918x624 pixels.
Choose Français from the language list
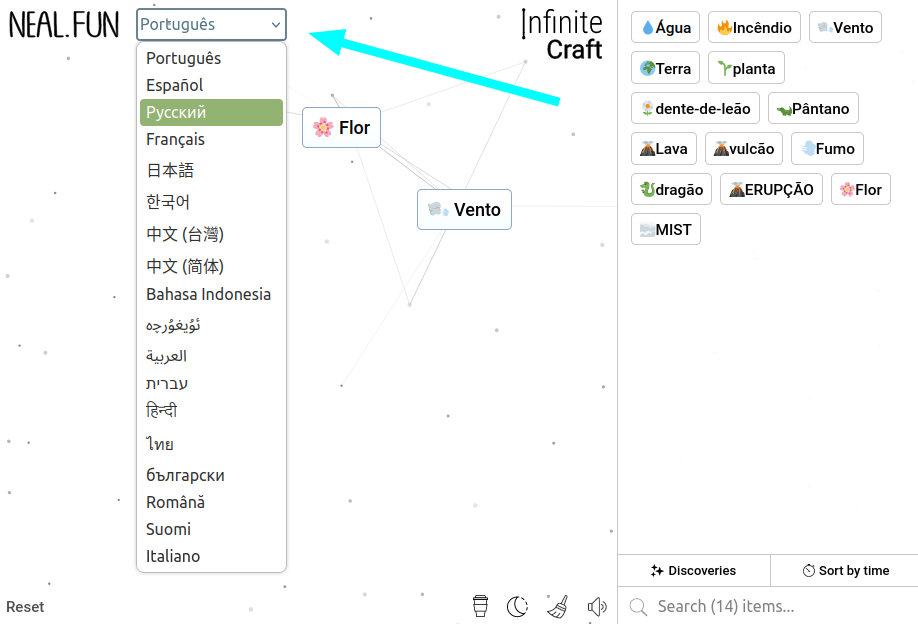point(211,139)
